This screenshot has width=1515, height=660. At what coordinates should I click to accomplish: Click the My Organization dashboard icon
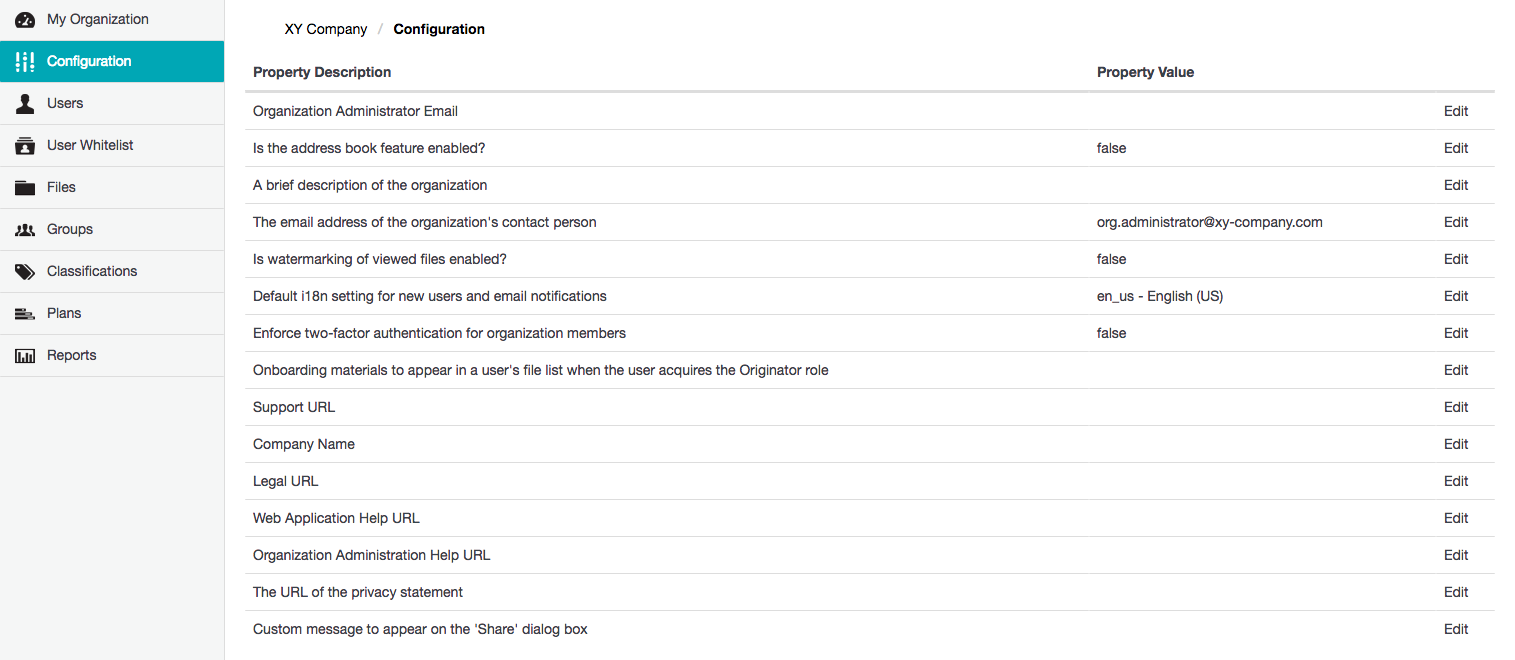tap(25, 19)
